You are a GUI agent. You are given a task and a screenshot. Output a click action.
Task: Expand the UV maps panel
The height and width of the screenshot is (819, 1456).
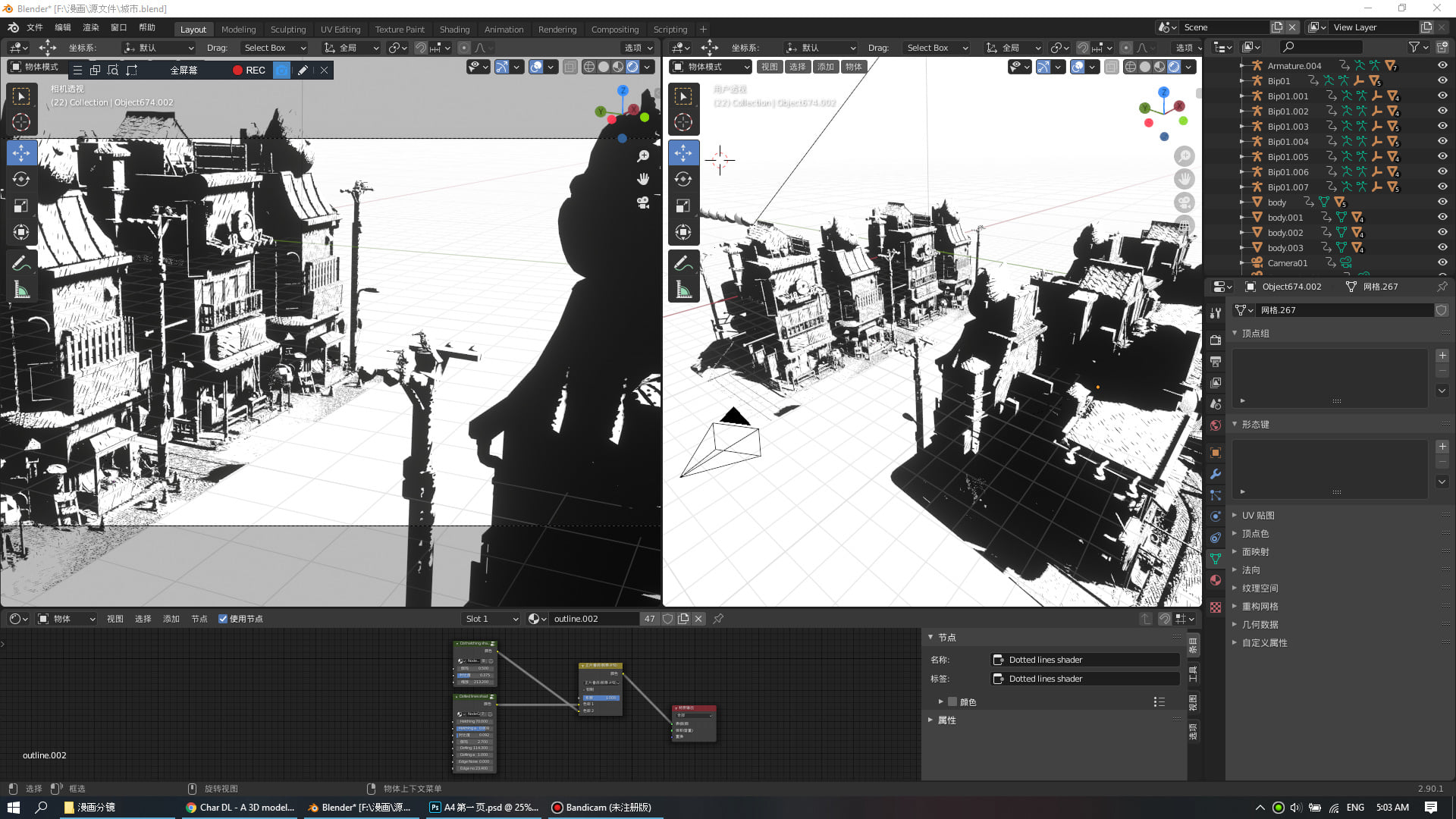[1257, 516]
